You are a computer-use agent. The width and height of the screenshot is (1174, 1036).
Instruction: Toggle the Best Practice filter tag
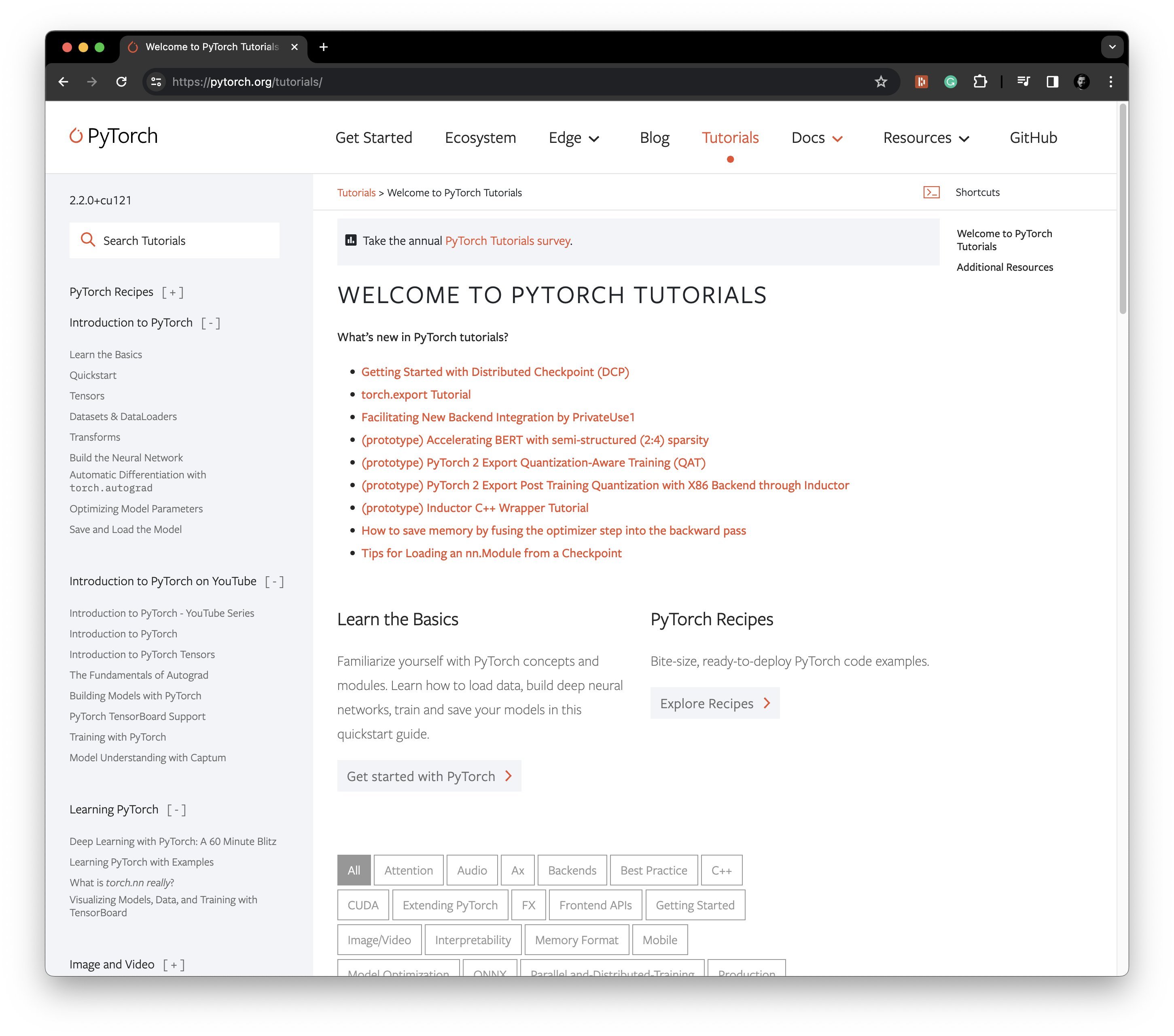point(654,870)
